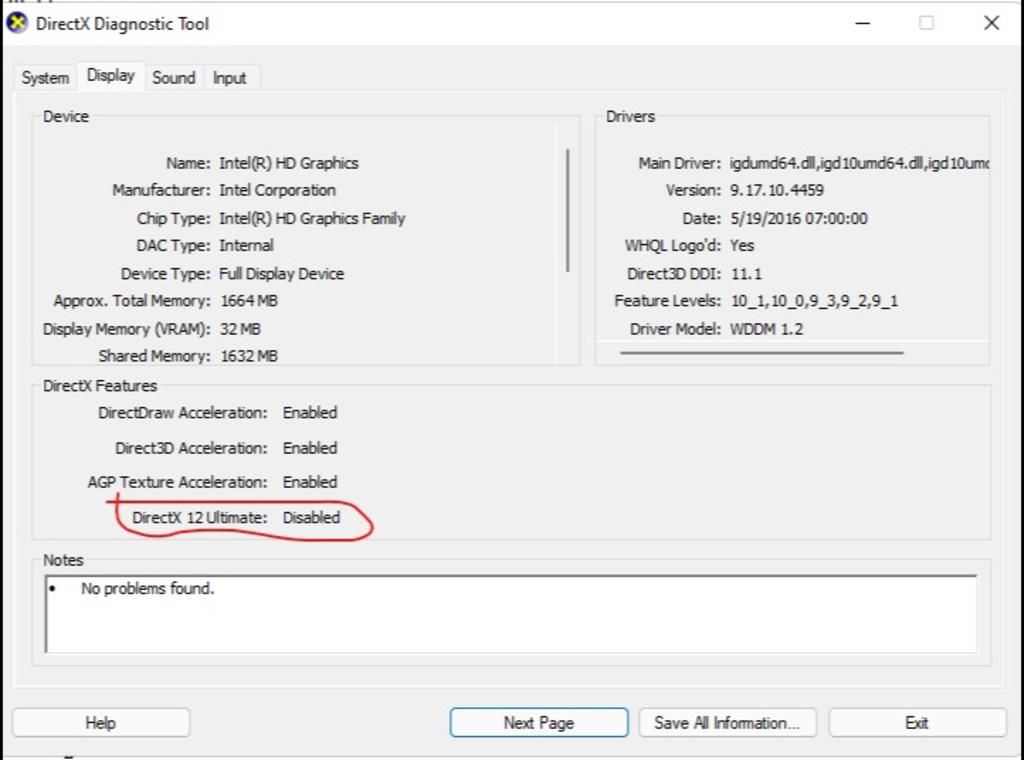Click the Direct3D DDI '11.1' value

[746, 274]
